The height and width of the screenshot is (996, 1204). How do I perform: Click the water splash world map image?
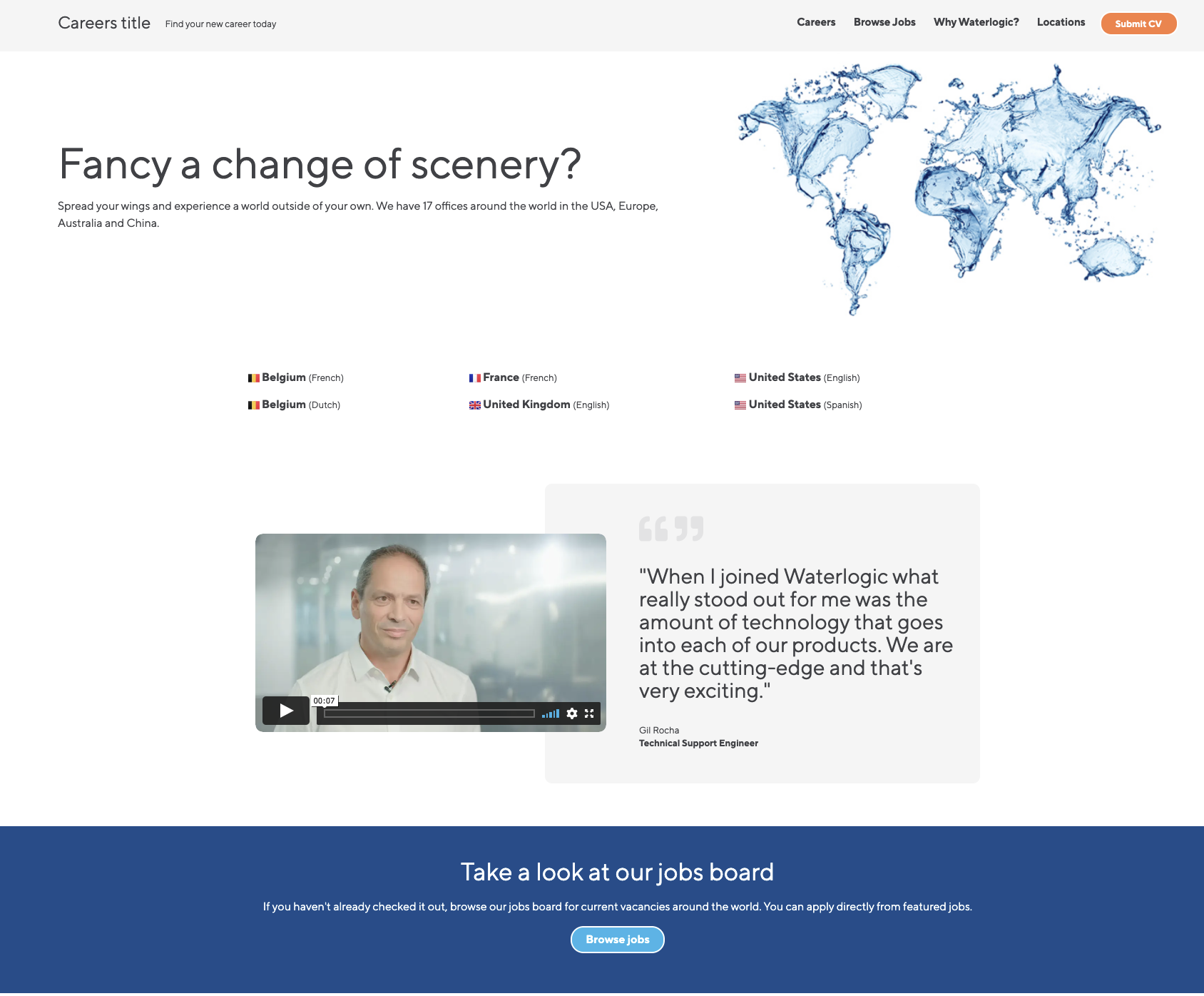pyautogui.click(x=949, y=189)
